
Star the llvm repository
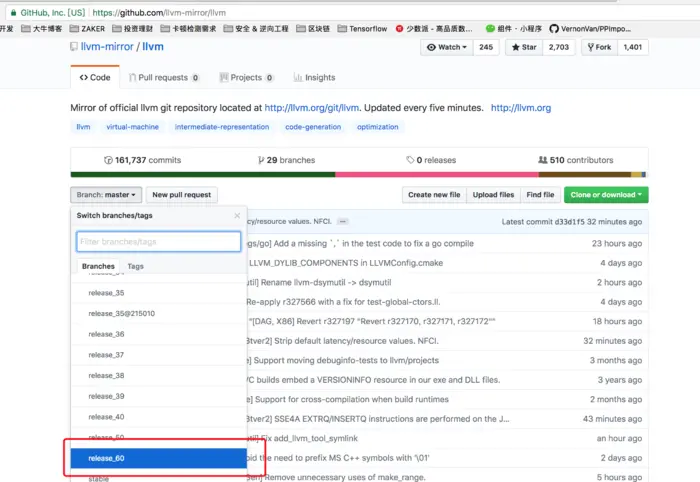click(x=524, y=47)
